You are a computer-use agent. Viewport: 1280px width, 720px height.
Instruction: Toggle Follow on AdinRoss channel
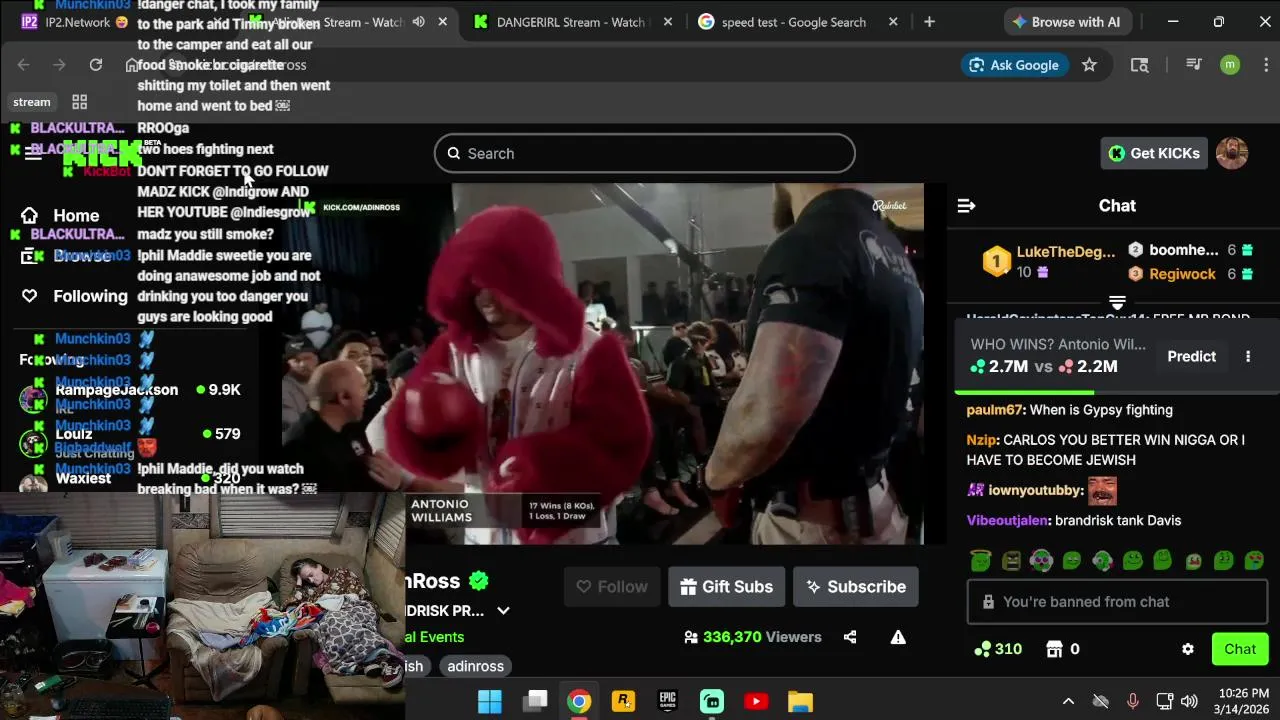612,587
